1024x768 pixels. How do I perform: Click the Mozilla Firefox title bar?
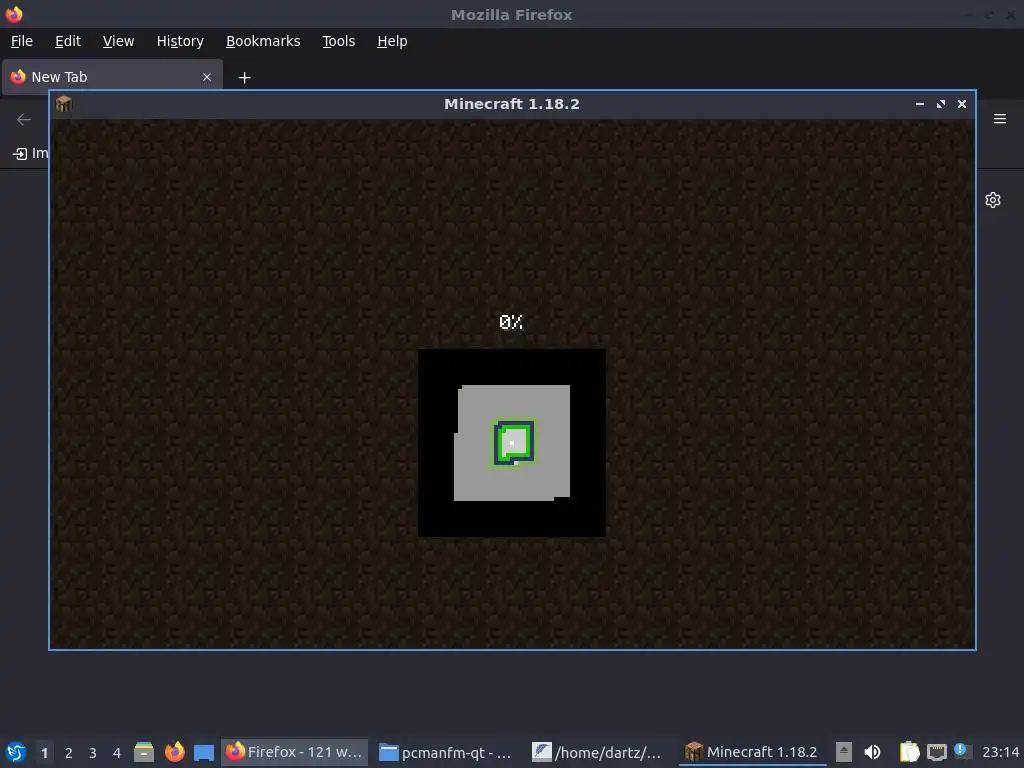click(x=511, y=14)
